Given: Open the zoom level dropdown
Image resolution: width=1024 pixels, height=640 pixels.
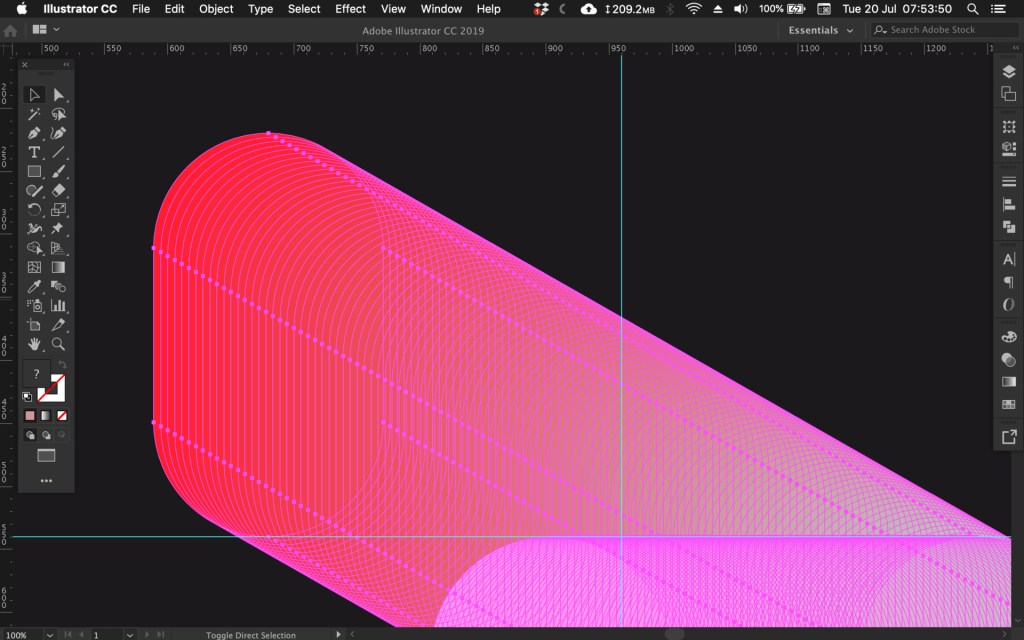Looking at the screenshot, I should (48, 635).
